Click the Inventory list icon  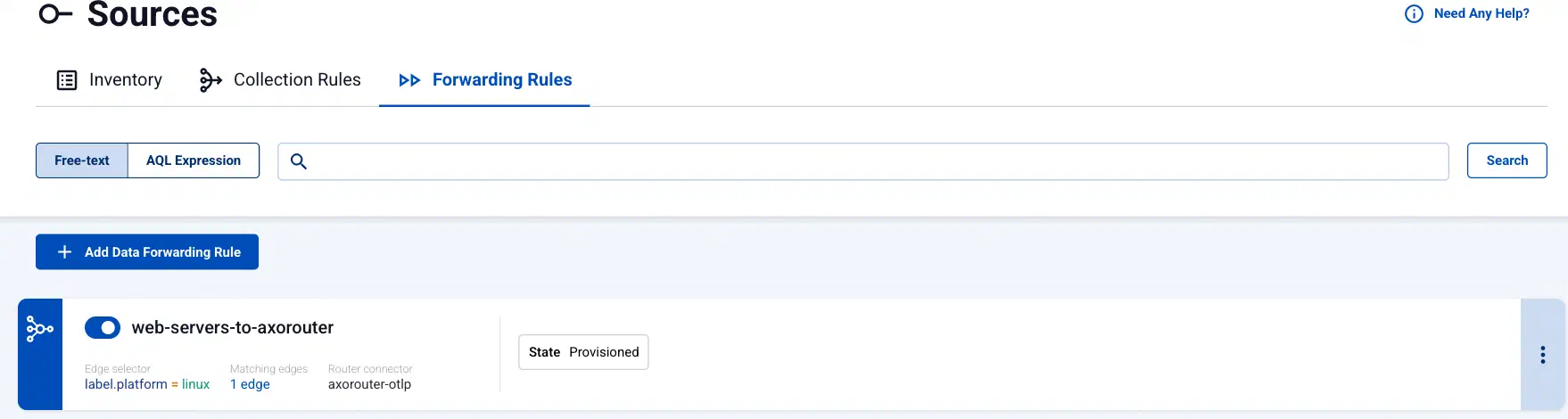point(67,80)
